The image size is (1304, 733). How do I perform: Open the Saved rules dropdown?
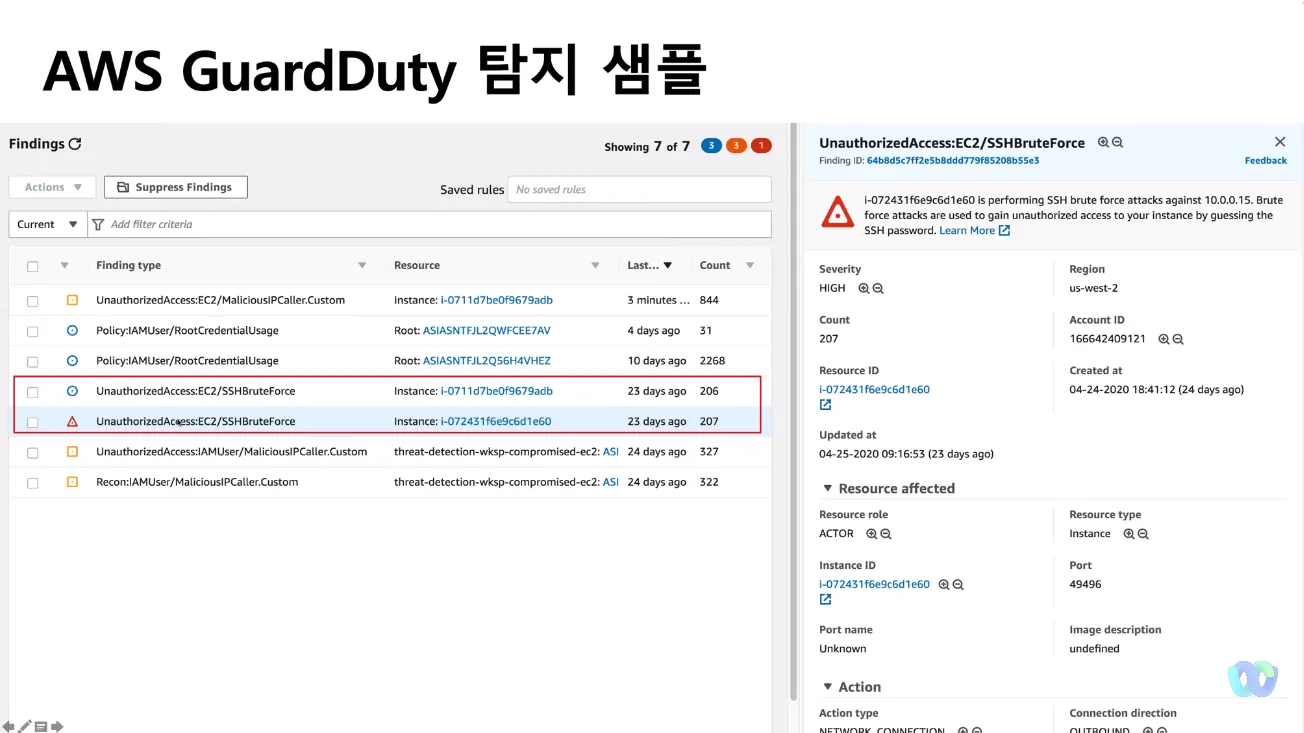tap(639, 189)
